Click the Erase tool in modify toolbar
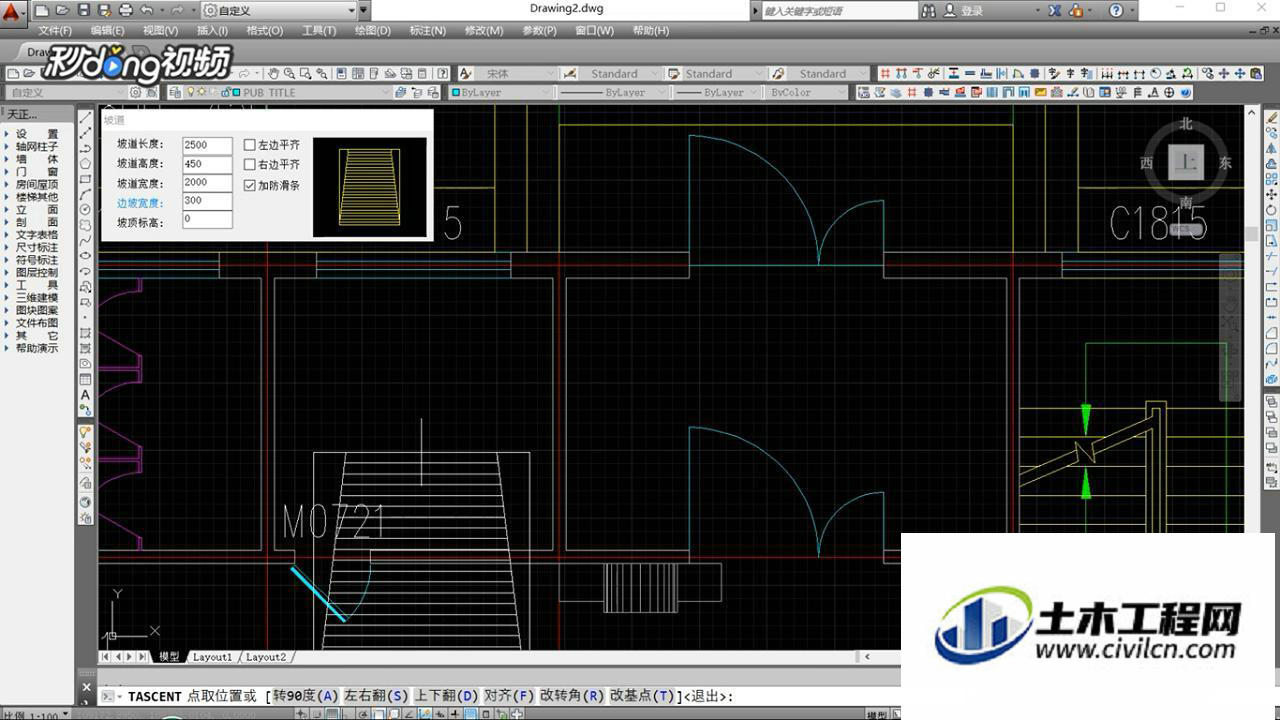The width and height of the screenshot is (1280, 720). [1272, 117]
